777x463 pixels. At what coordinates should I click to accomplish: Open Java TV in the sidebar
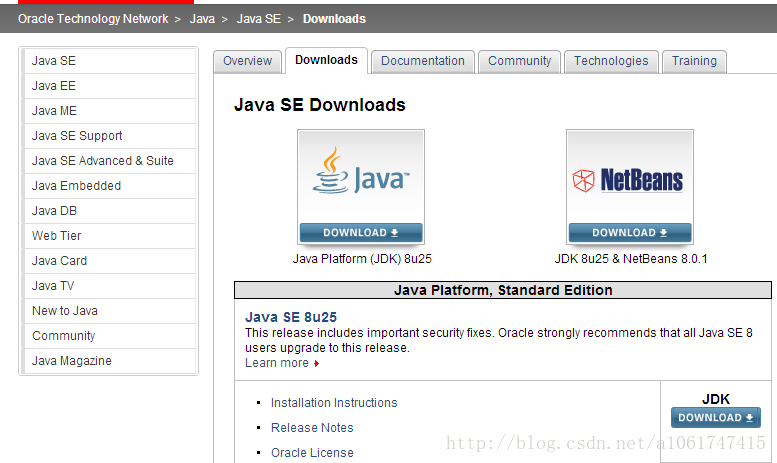click(x=110, y=286)
